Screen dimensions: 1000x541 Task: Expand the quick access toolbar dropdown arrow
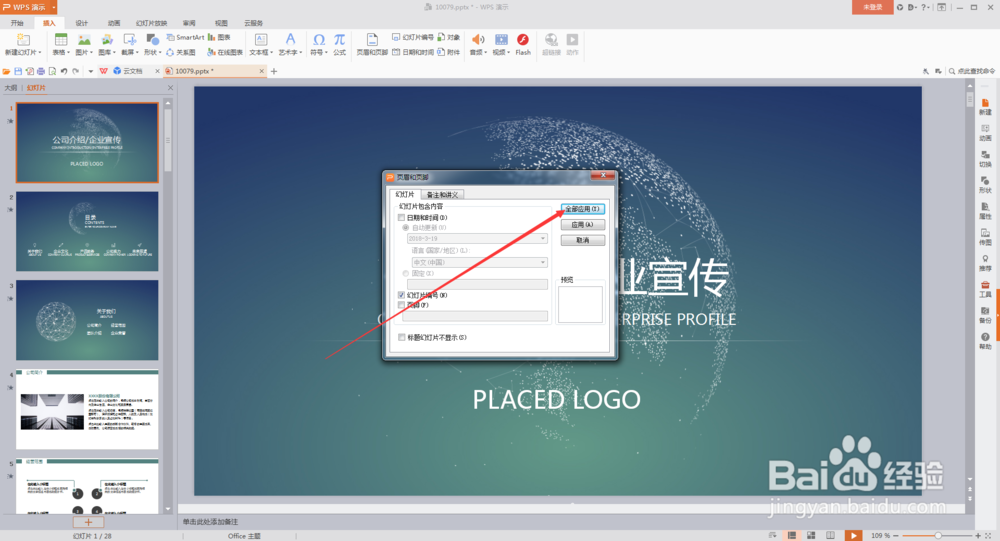[x=91, y=71]
